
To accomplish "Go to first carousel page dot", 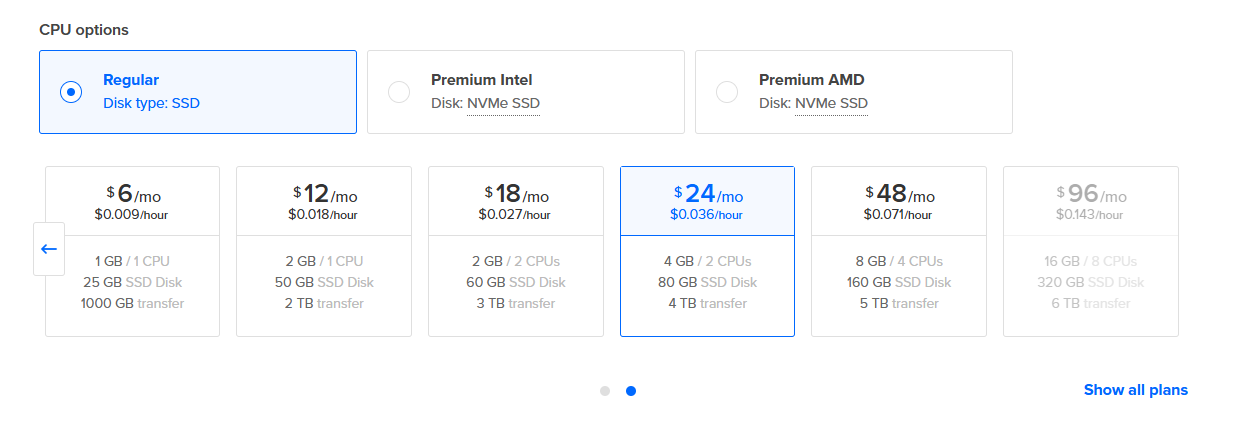I will tap(605, 391).
